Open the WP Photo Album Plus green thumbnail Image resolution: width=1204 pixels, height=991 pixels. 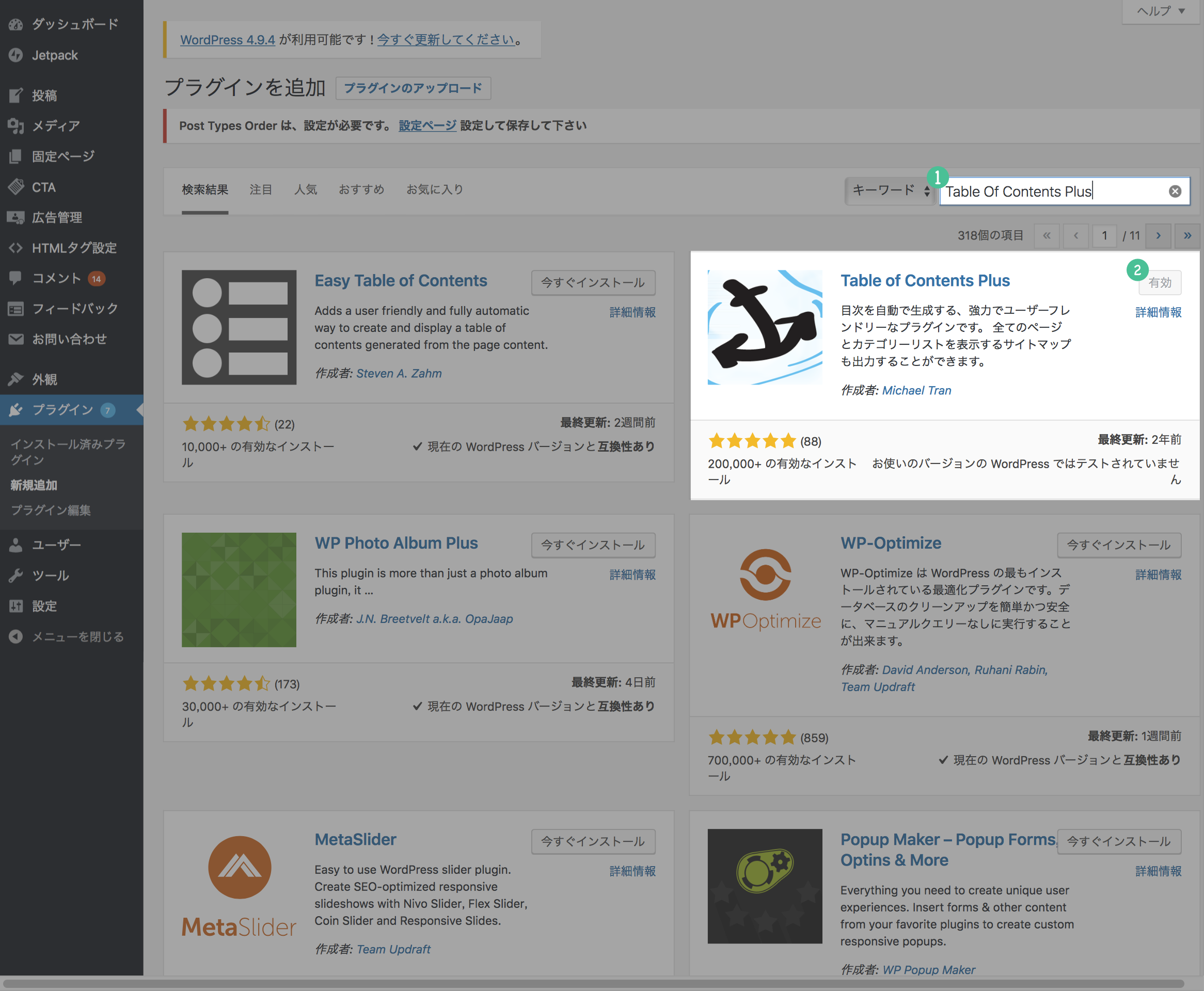(239, 589)
